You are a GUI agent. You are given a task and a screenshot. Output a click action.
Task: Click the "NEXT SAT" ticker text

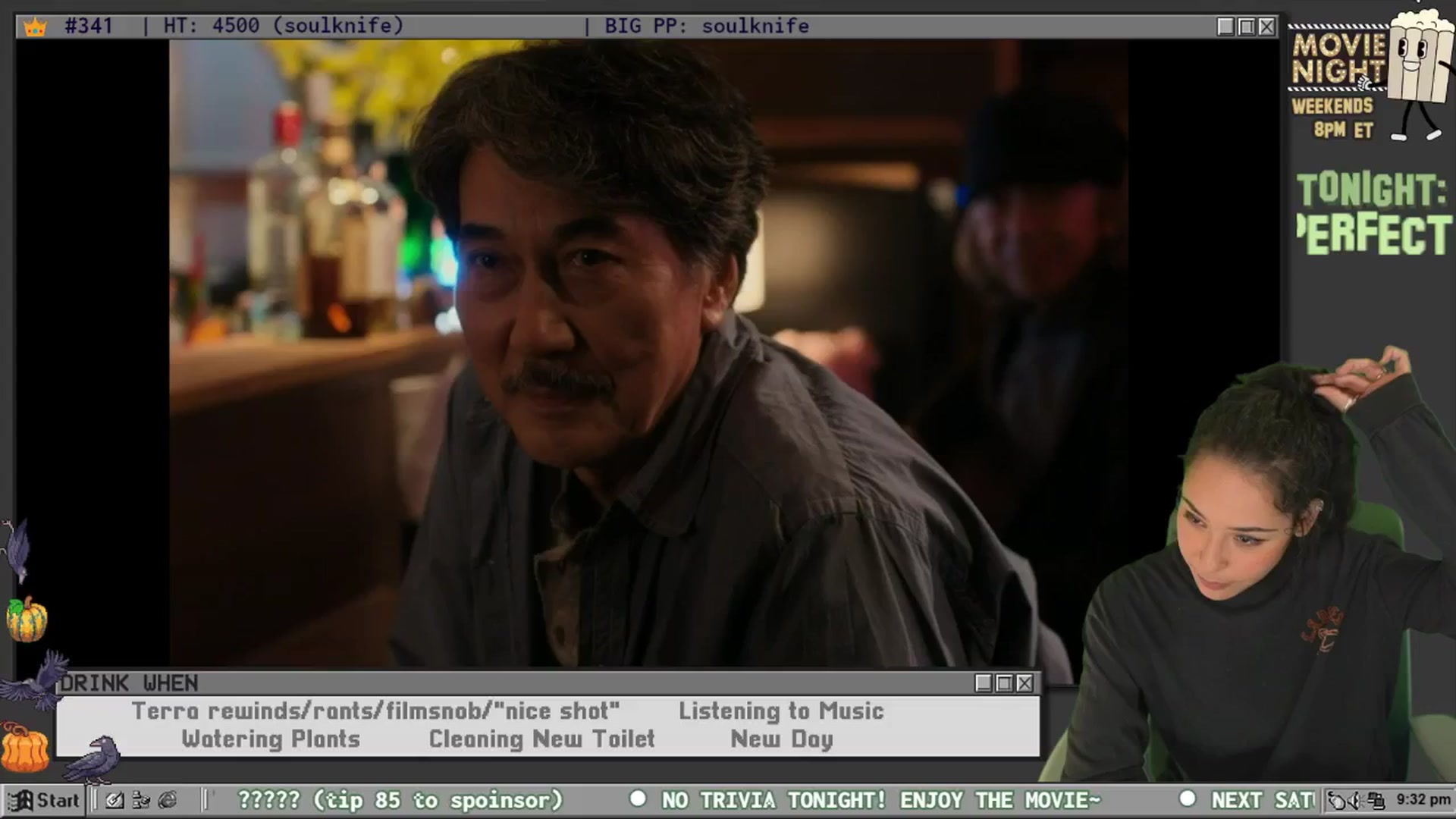click(1263, 800)
